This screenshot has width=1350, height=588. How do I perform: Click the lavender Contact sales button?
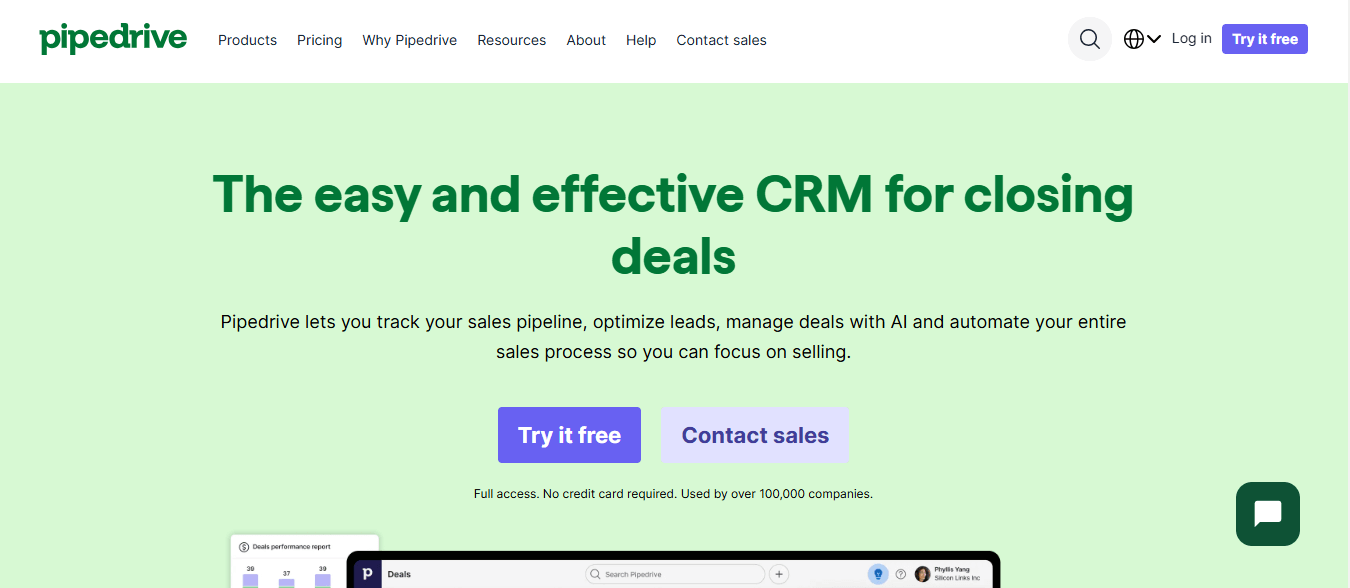755,435
